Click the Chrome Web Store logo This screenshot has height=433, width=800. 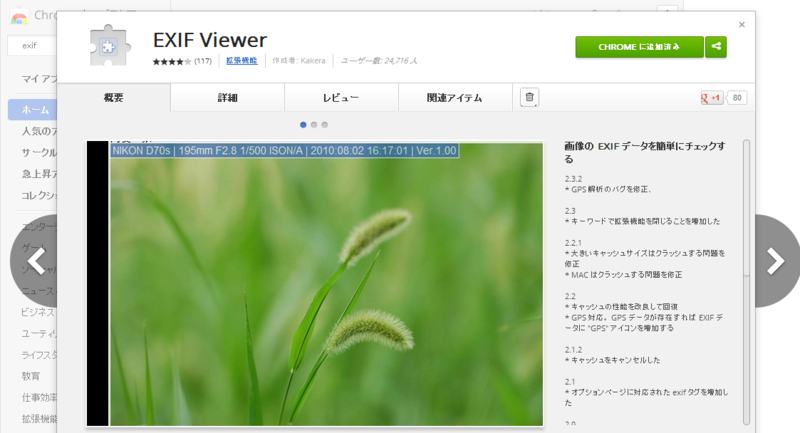coord(19,17)
